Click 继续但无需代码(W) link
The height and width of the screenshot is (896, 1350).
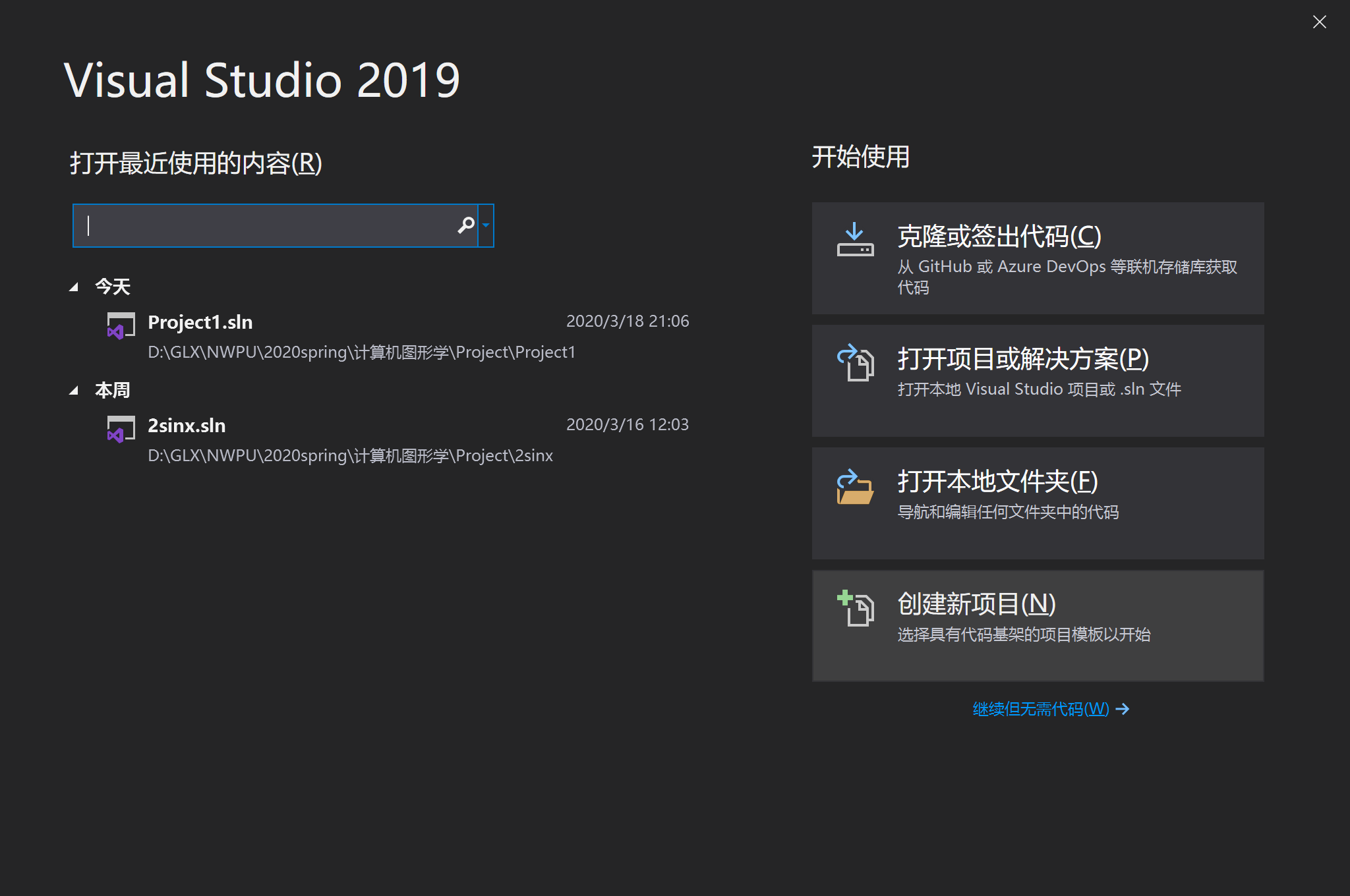click(1041, 709)
